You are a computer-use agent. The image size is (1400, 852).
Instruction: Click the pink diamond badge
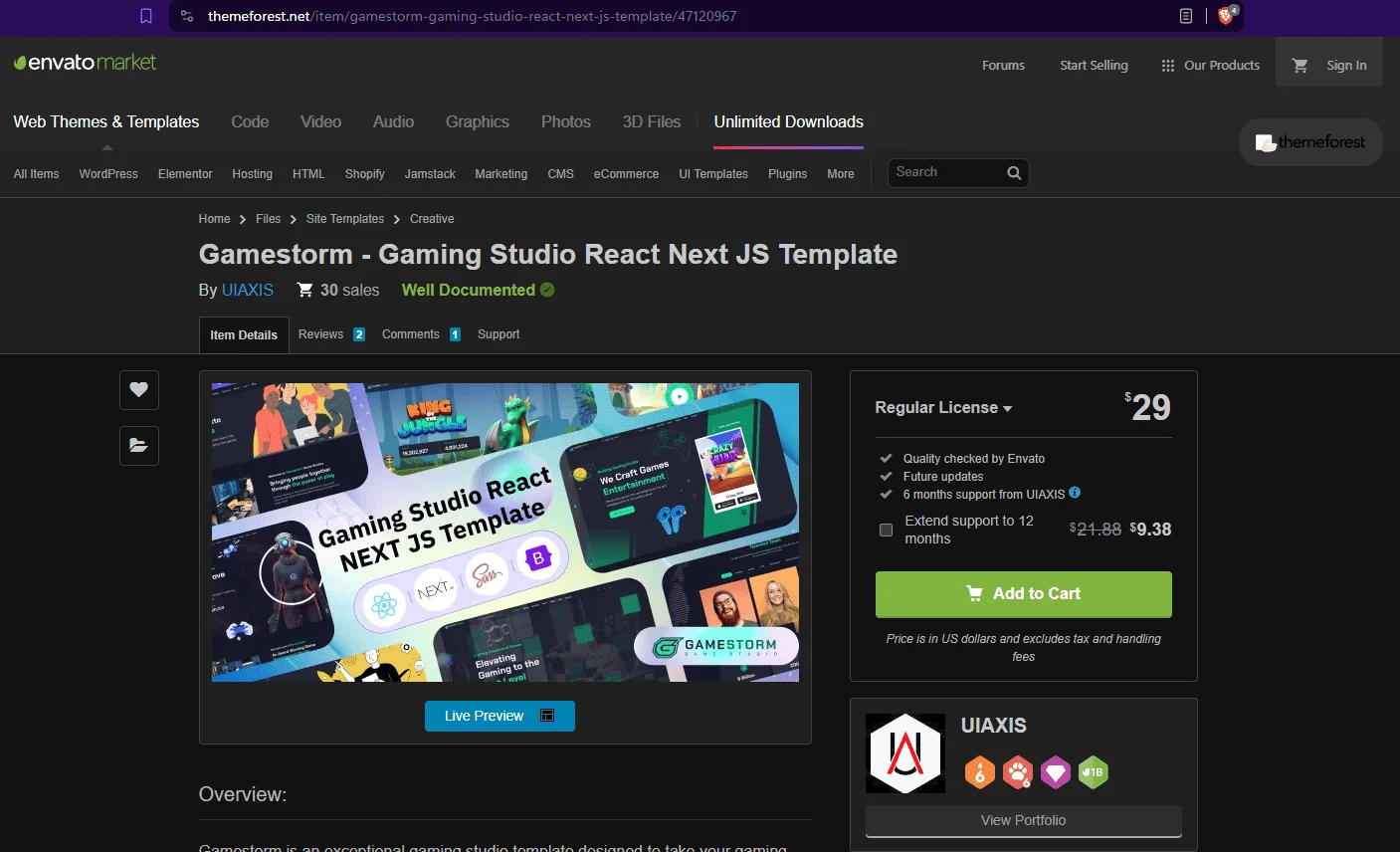tap(1056, 771)
